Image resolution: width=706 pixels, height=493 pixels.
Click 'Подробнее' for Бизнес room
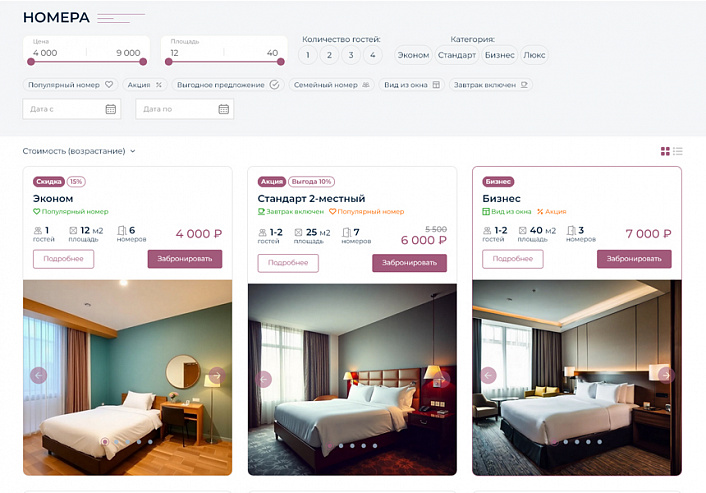point(512,259)
